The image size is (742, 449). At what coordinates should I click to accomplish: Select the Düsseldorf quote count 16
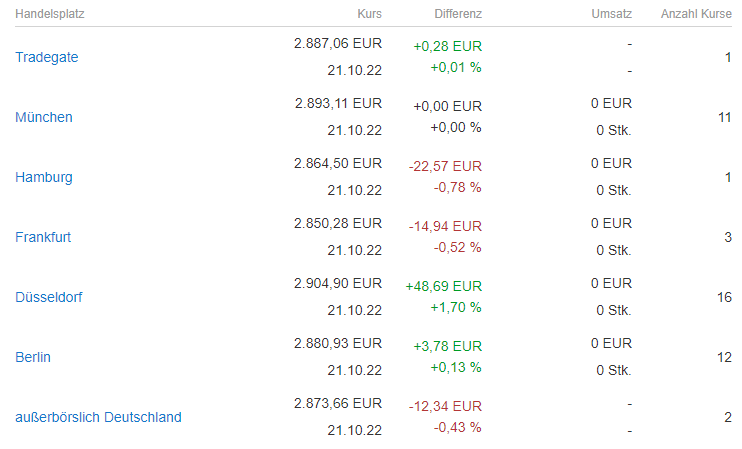(x=724, y=297)
